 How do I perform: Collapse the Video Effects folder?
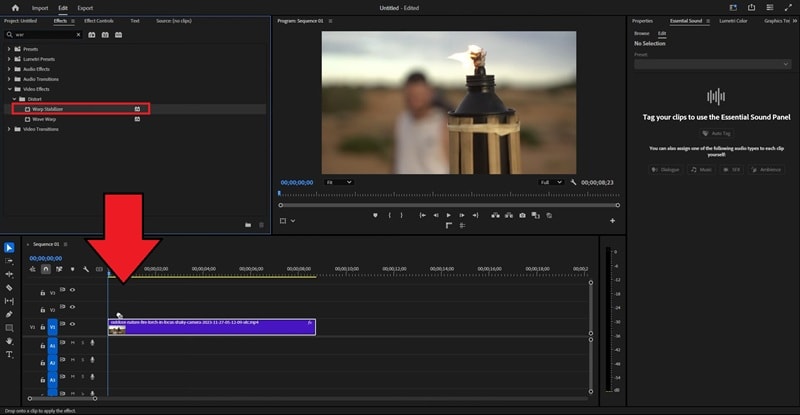(x=9, y=89)
